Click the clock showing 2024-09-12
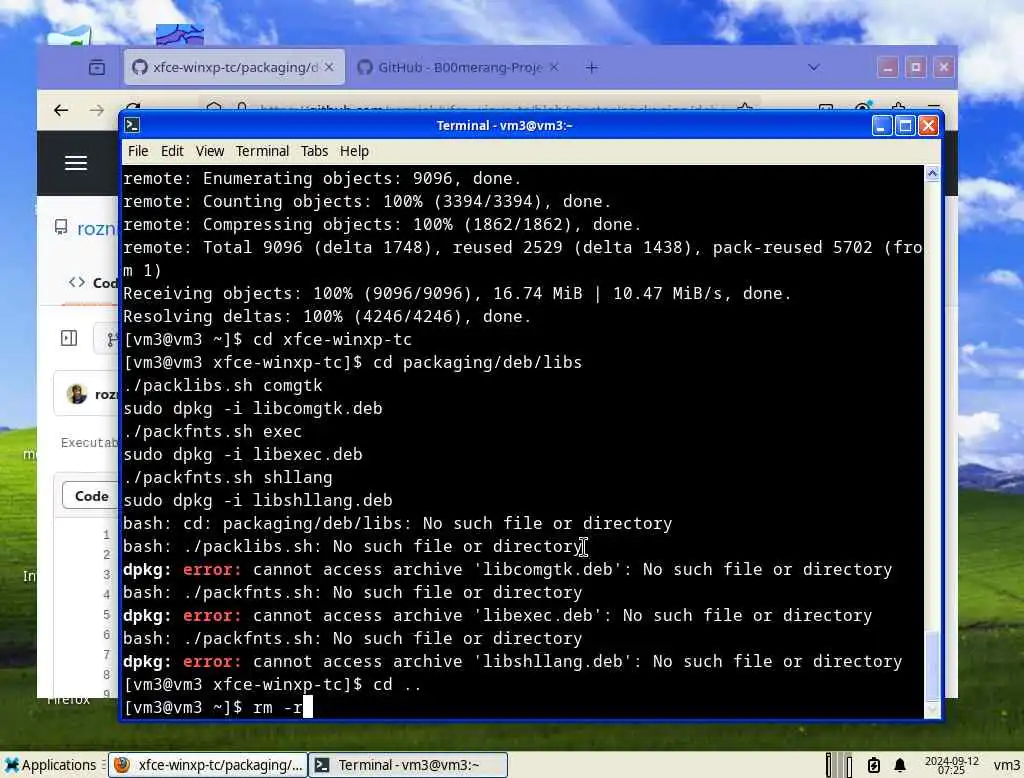Viewport: 1024px width, 778px height. click(952, 765)
